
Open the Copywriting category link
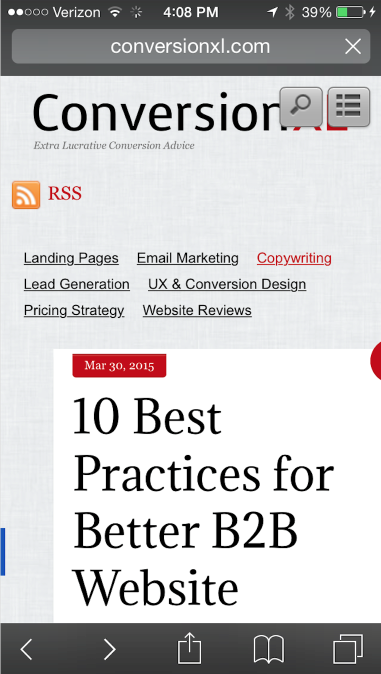click(294, 259)
